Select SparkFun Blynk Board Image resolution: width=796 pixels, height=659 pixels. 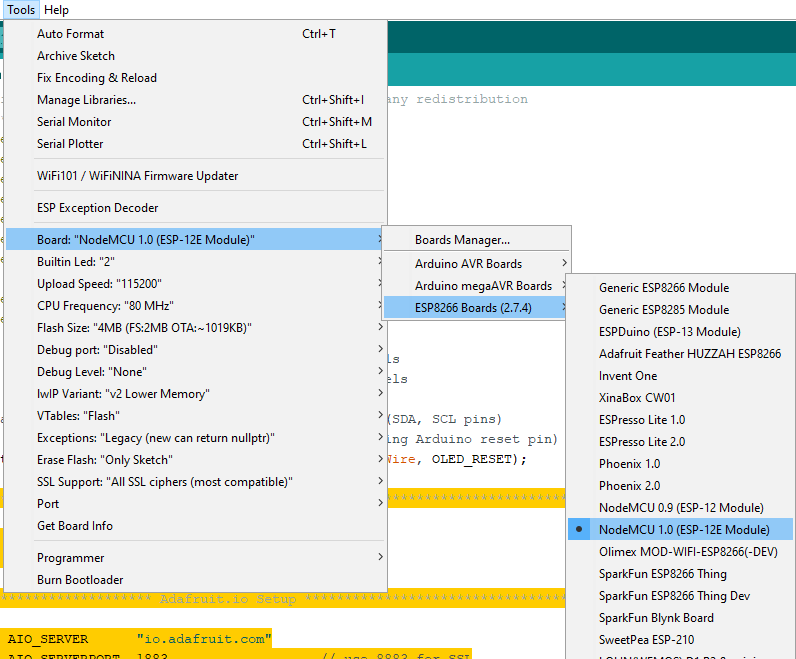click(x=680, y=618)
